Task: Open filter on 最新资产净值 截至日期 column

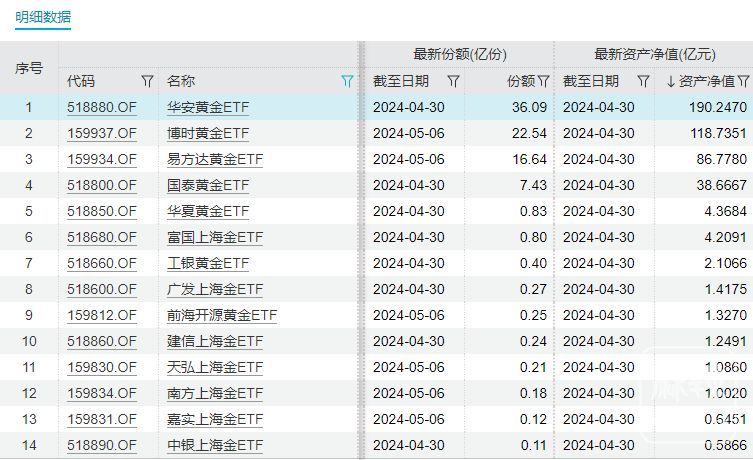Action: click(x=643, y=81)
